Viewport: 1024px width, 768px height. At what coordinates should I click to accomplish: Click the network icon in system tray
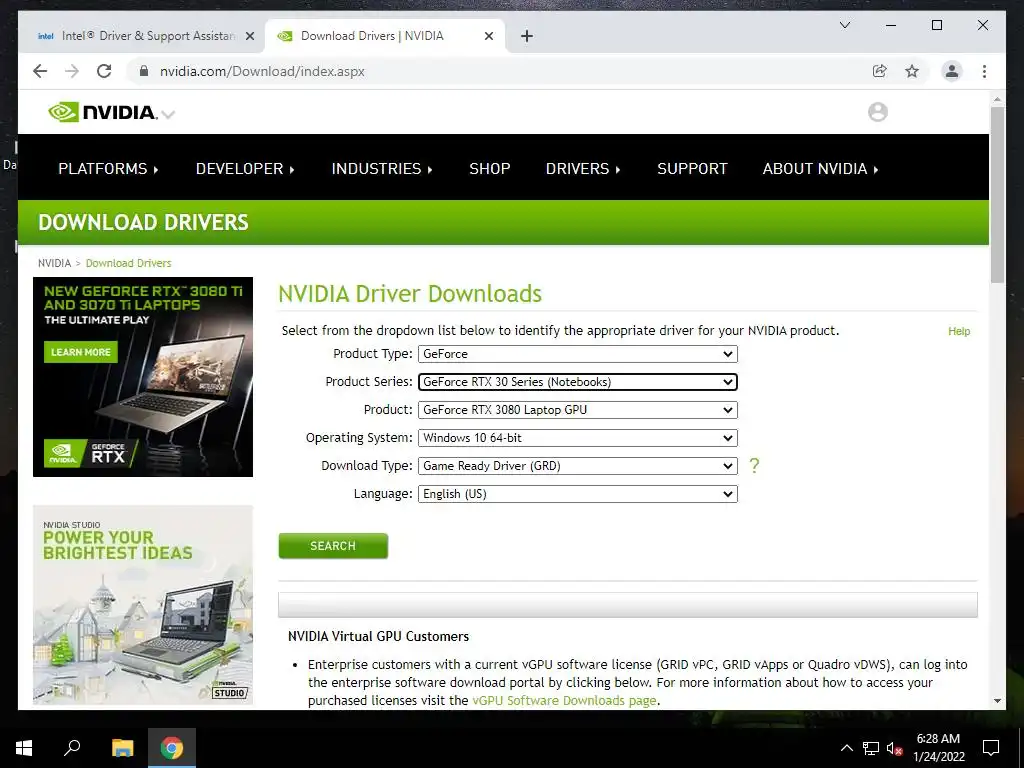(x=871, y=748)
